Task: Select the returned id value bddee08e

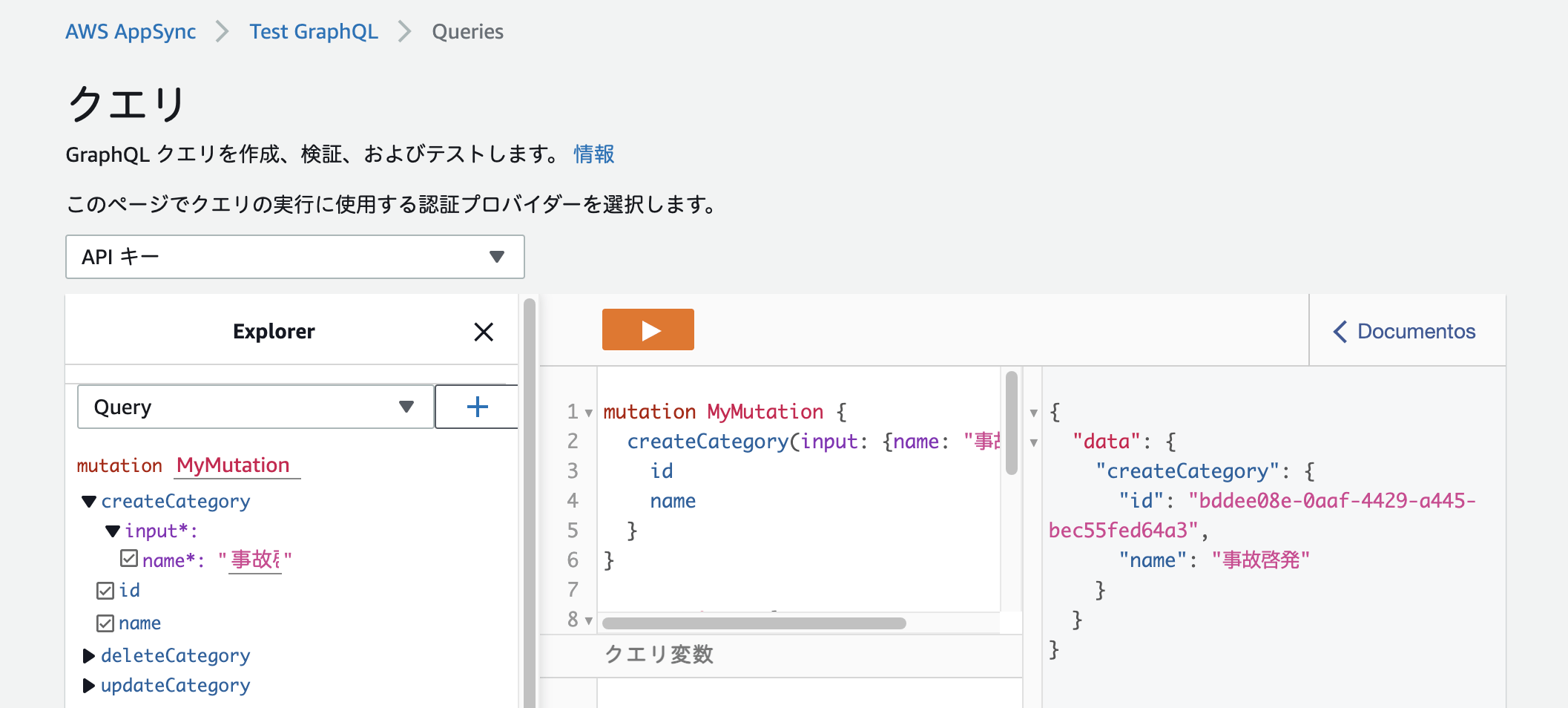Action: 1262,516
